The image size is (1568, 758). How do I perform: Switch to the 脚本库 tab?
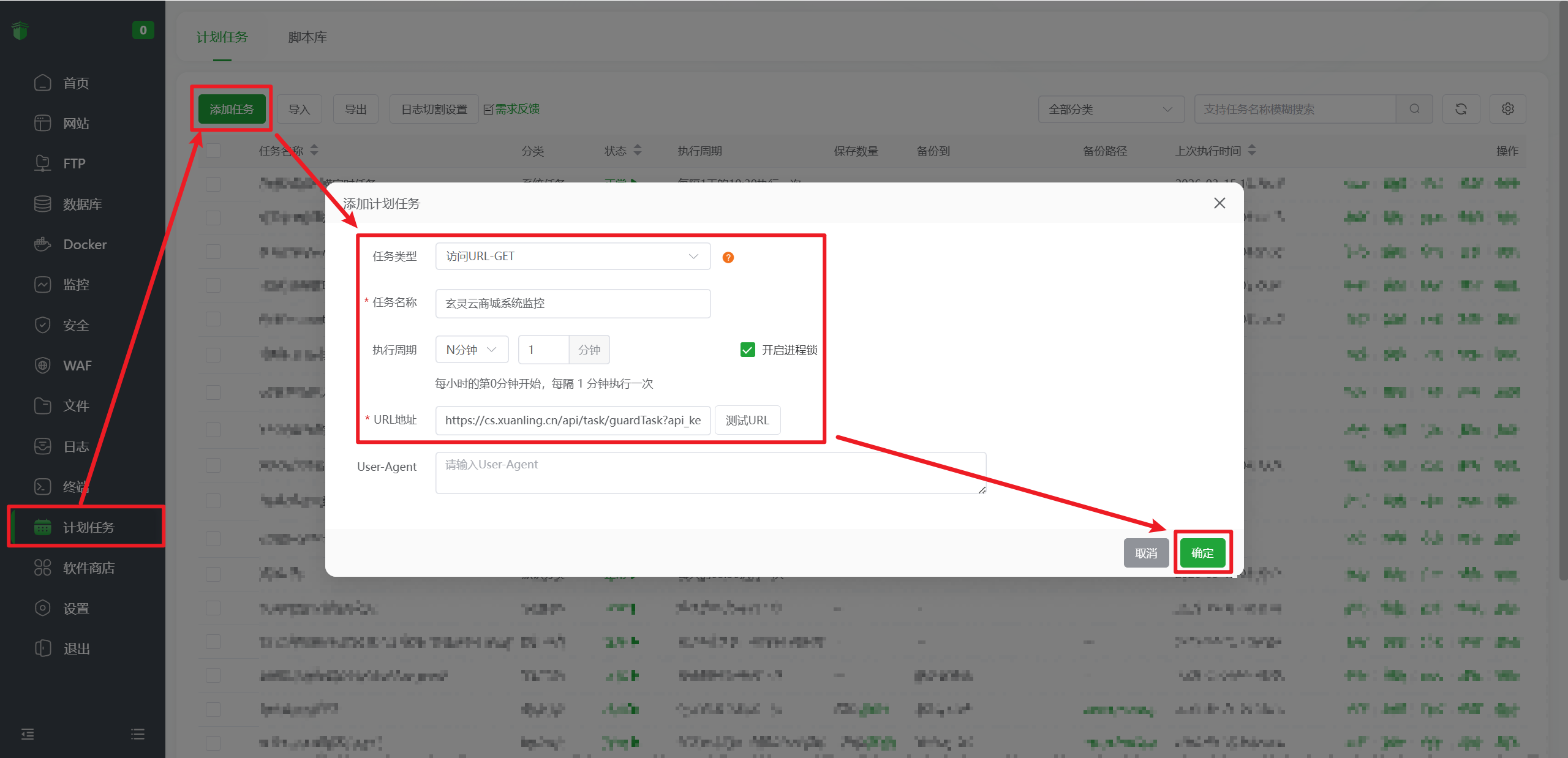point(307,37)
